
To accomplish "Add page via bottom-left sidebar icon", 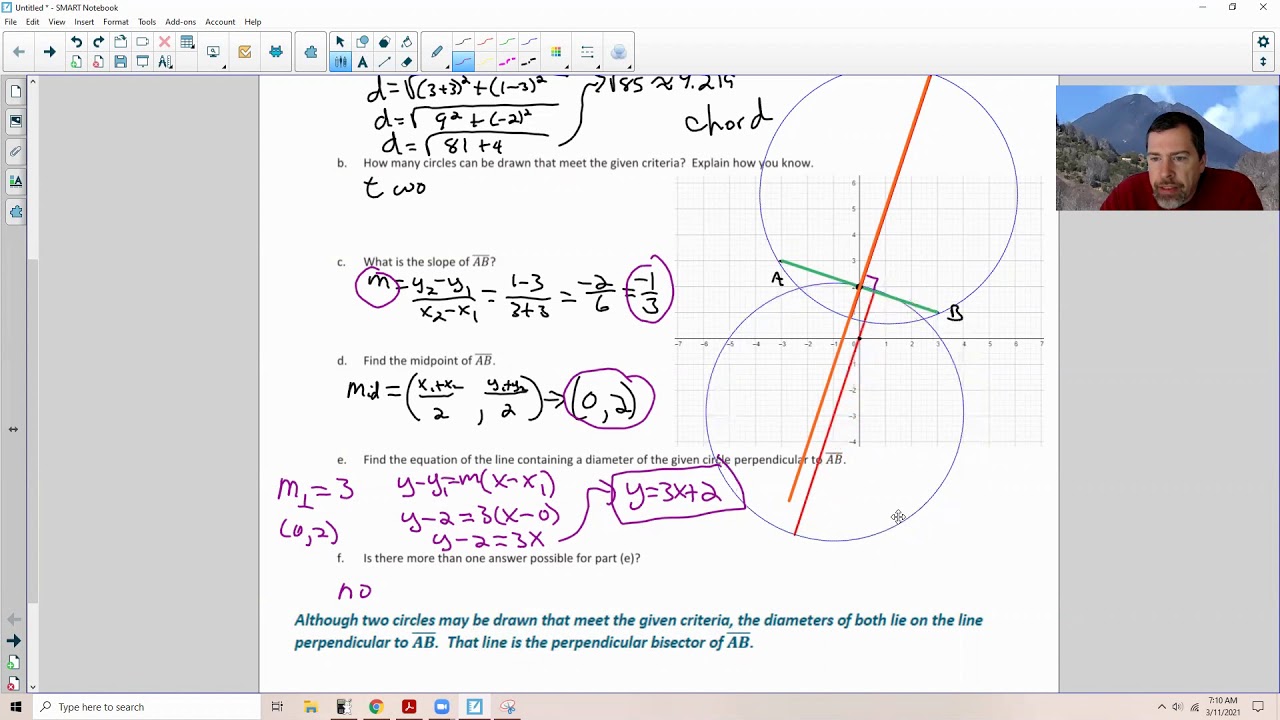I will [14, 662].
